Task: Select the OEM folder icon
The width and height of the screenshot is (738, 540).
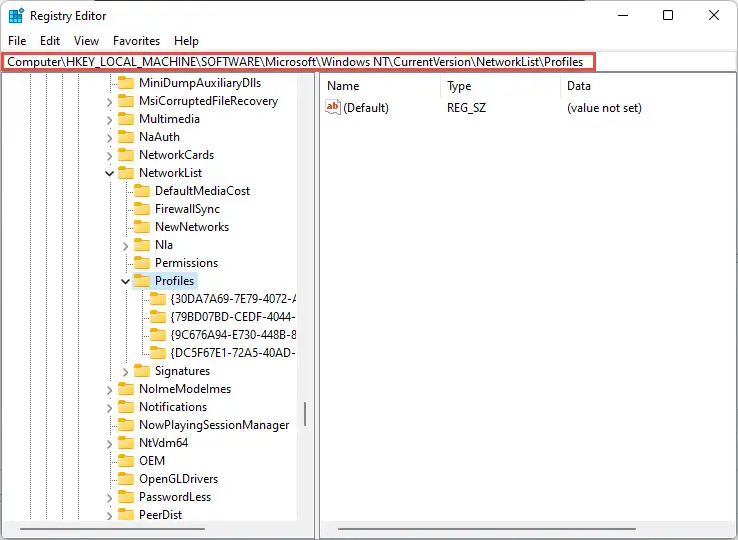Action: tap(126, 461)
